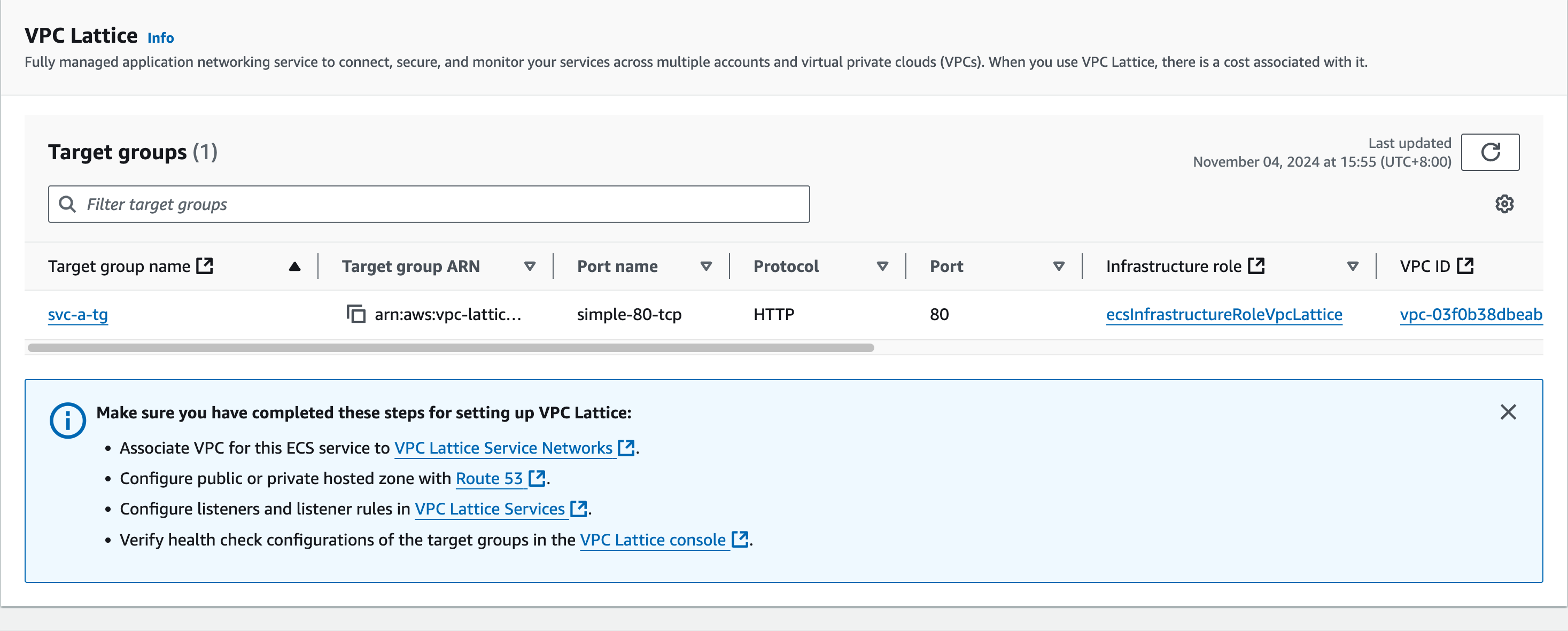The height and width of the screenshot is (631, 1568).
Task: Sort by Port name column
Action: point(706,267)
